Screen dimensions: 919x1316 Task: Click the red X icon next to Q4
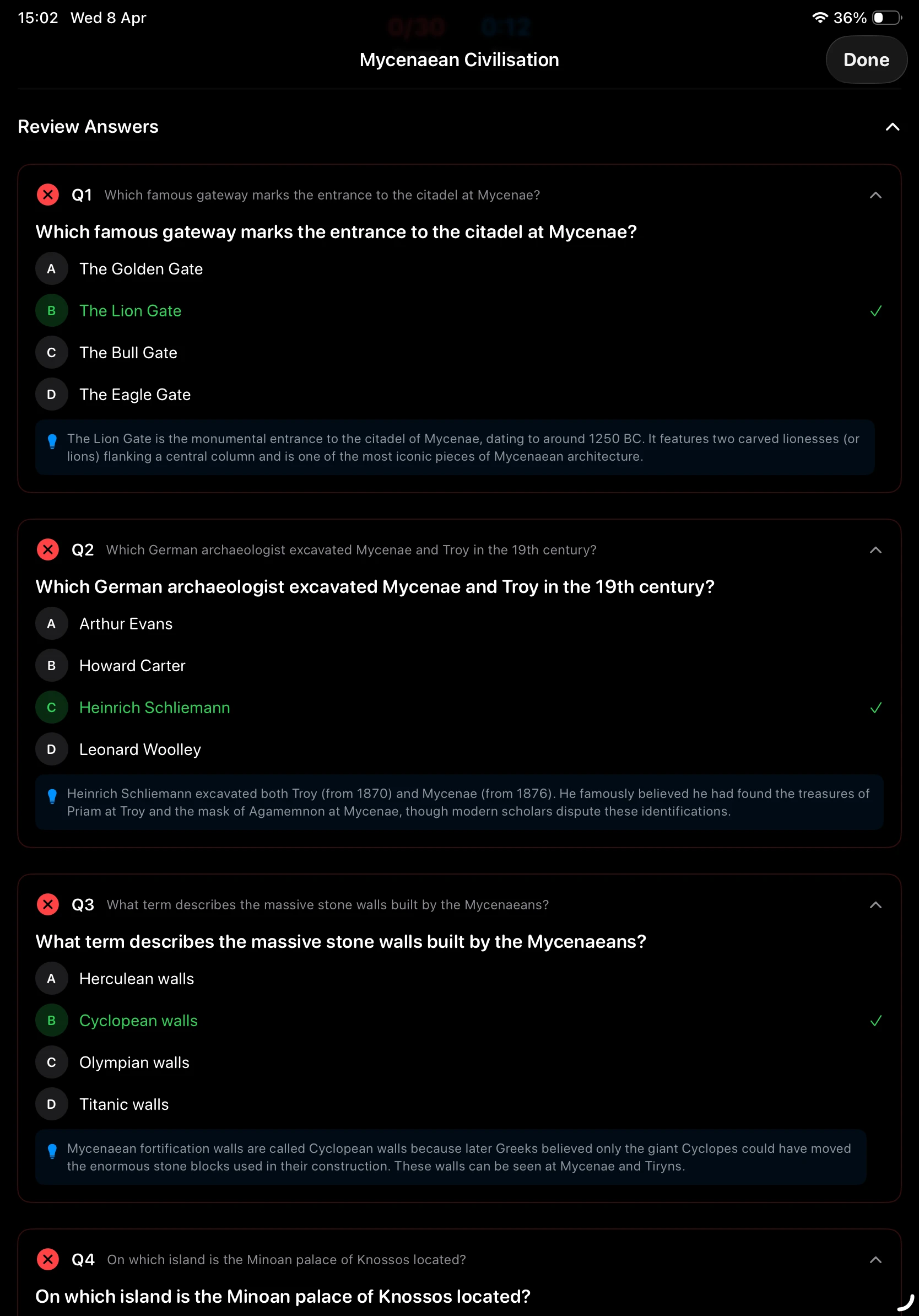(x=48, y=1259)
